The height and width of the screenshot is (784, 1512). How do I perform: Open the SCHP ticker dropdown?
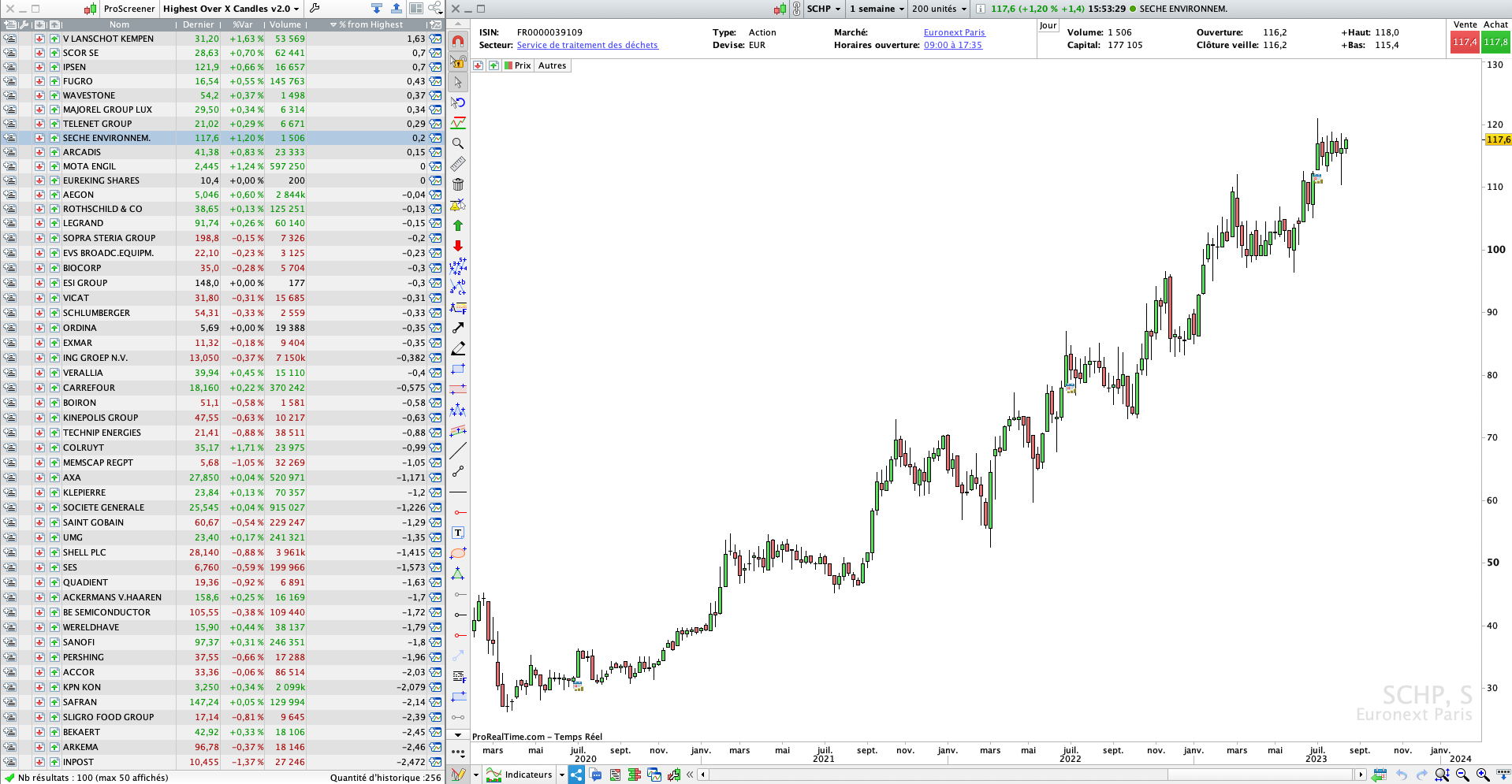pyautogui.click(x=825, y=9)
